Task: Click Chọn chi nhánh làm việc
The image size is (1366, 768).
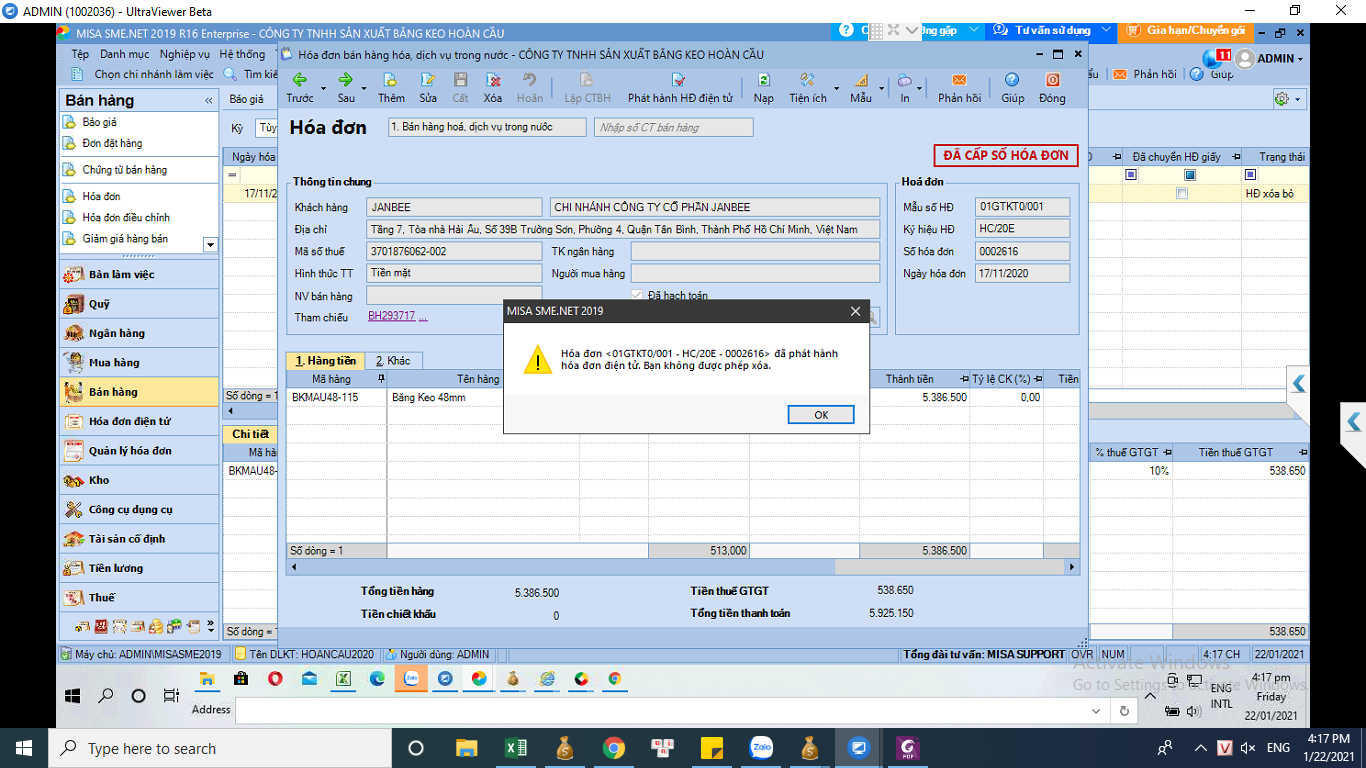Action: click(144, 74)
